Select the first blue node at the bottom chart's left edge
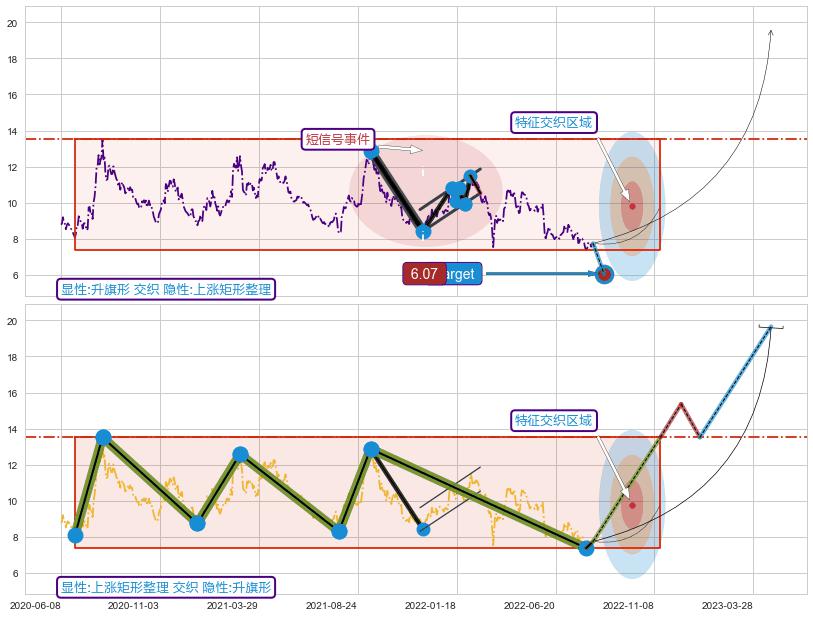This screenshot has height=617, width=813. tap(75, 535)
